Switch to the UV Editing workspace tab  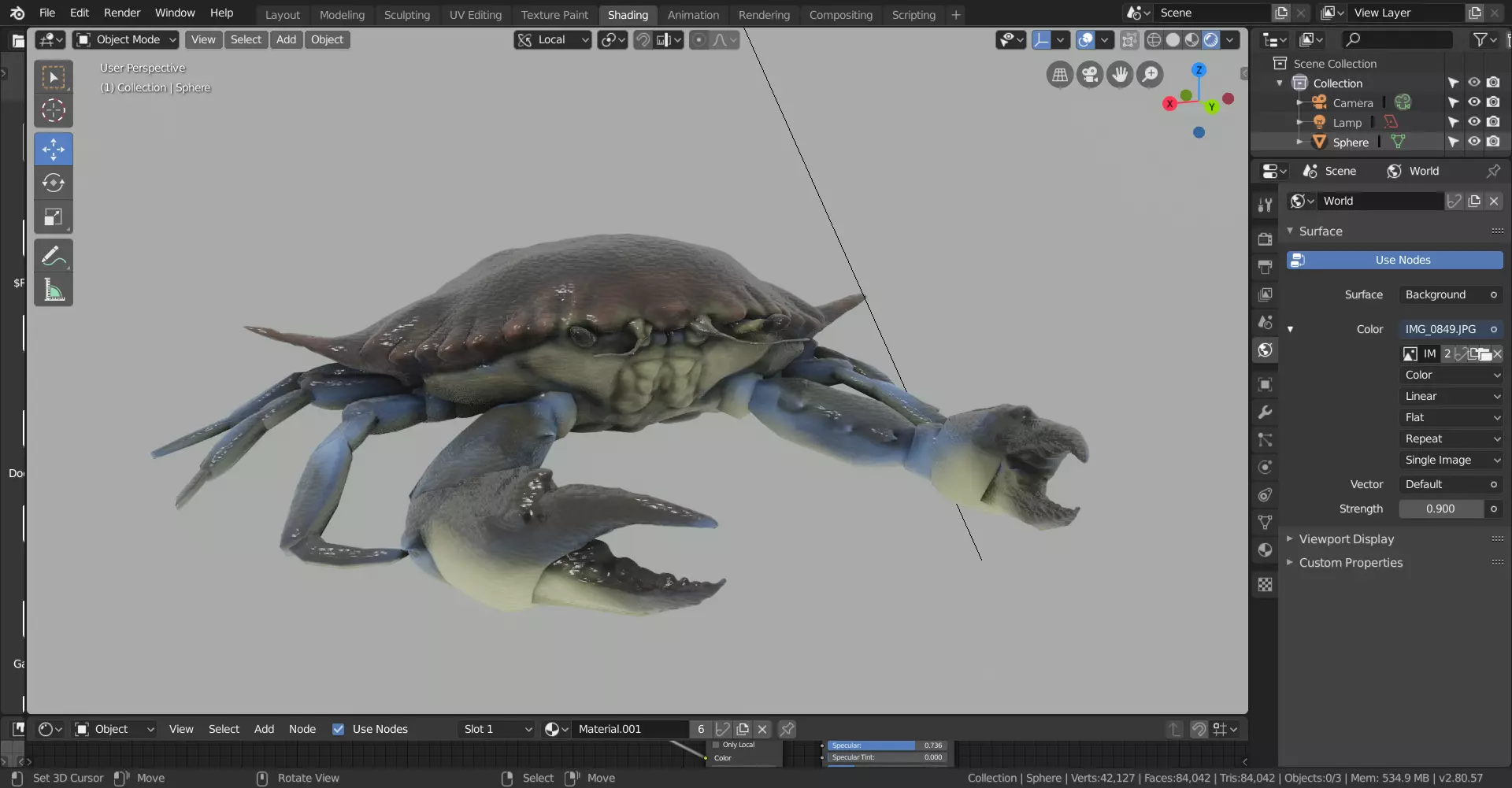point(475,15)
